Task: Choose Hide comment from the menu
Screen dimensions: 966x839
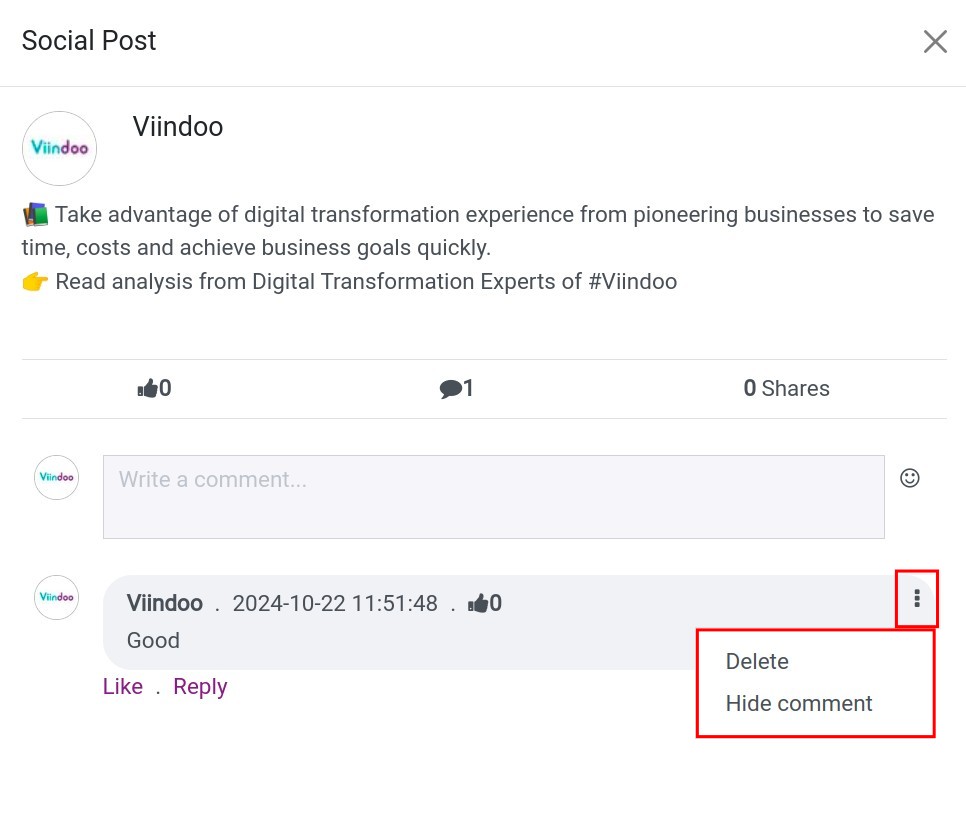Action: pos(799,704)
